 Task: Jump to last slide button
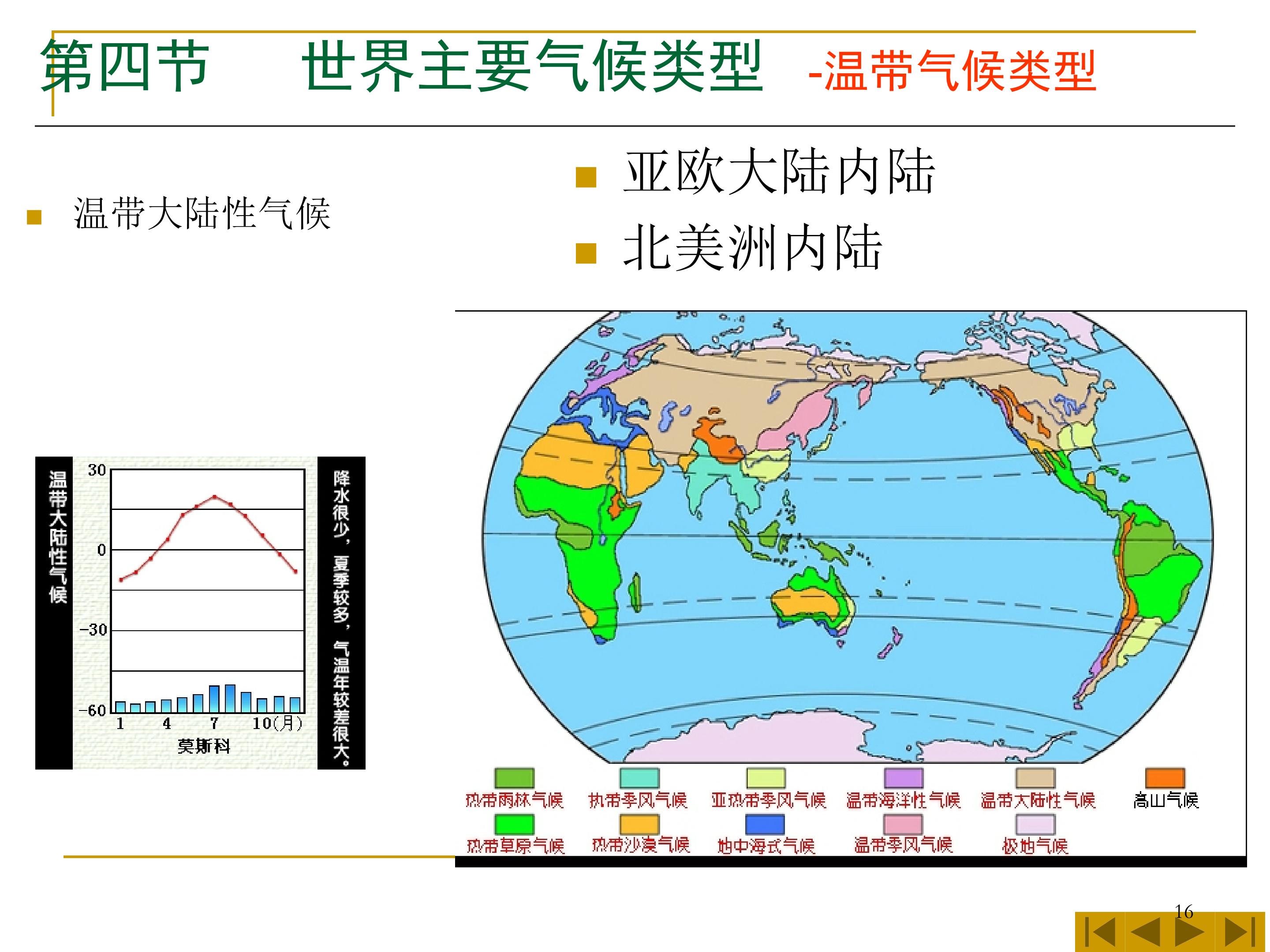click(1240, 932)
